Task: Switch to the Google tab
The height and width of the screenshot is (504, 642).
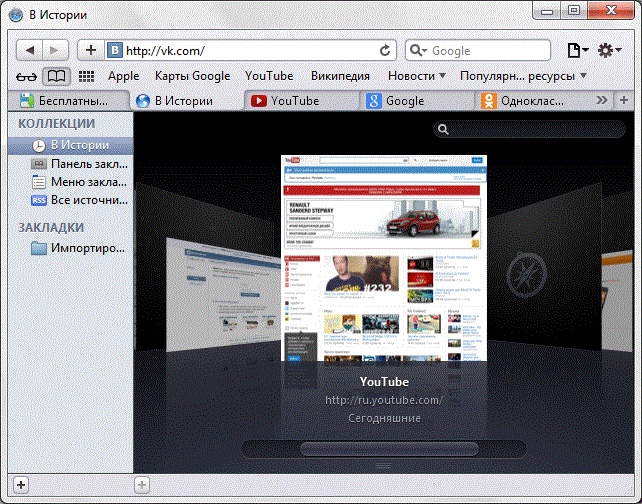Action: tap(417, 101)
